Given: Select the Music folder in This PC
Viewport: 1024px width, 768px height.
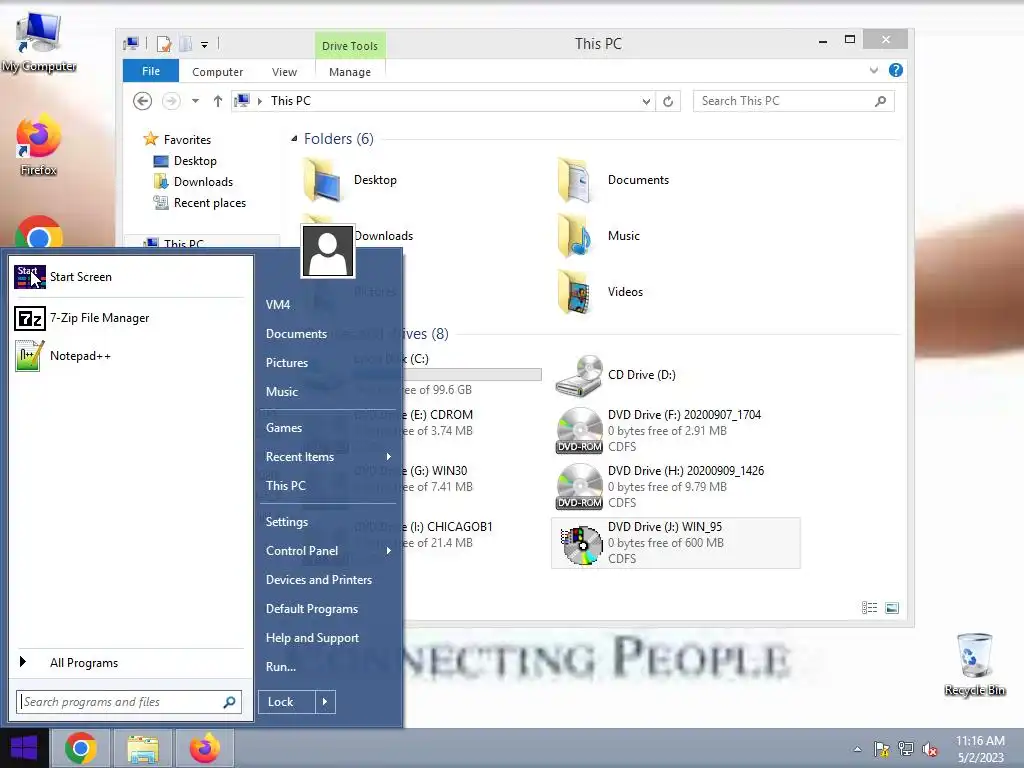Looking at the screenshot, I should (600, 236).
